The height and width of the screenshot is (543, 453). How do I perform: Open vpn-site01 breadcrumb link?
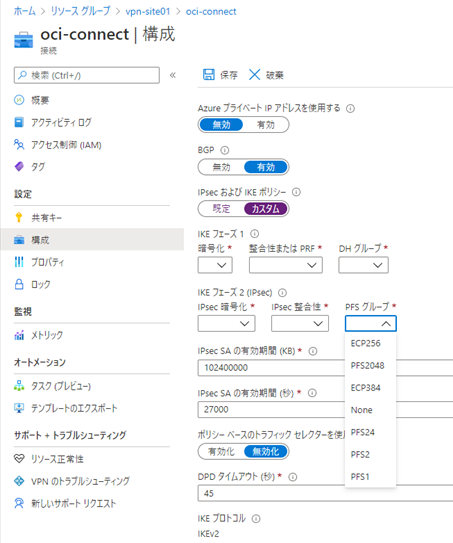tap(148, 11)
